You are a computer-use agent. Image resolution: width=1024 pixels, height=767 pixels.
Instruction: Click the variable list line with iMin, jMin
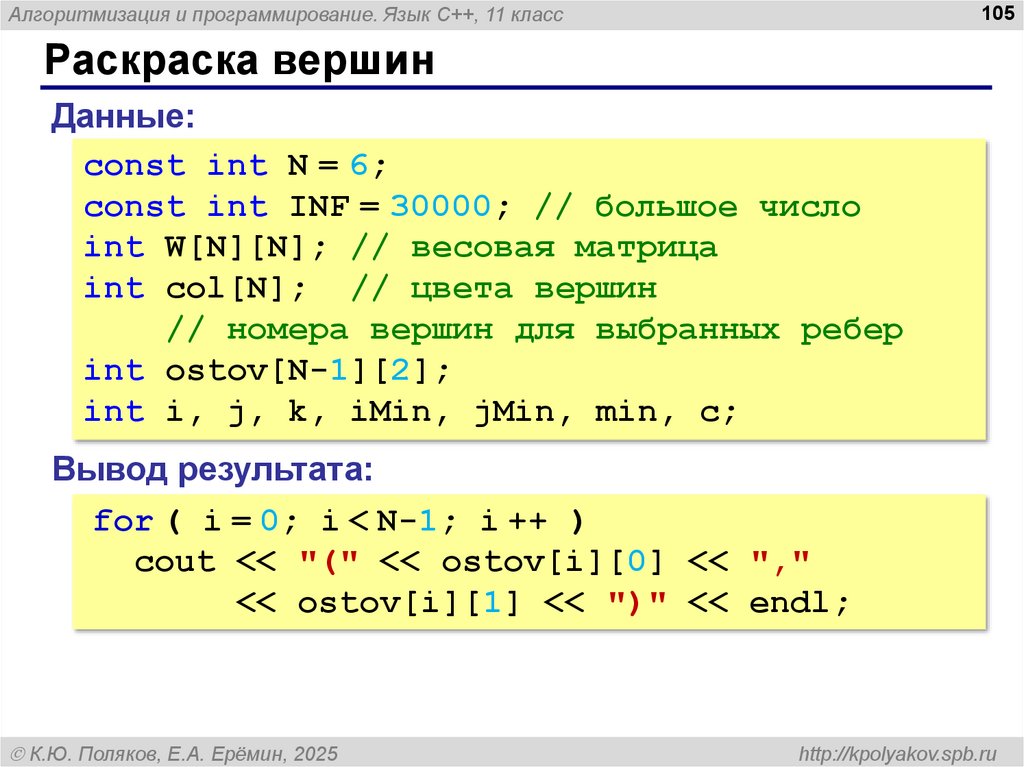coord(410,412)
